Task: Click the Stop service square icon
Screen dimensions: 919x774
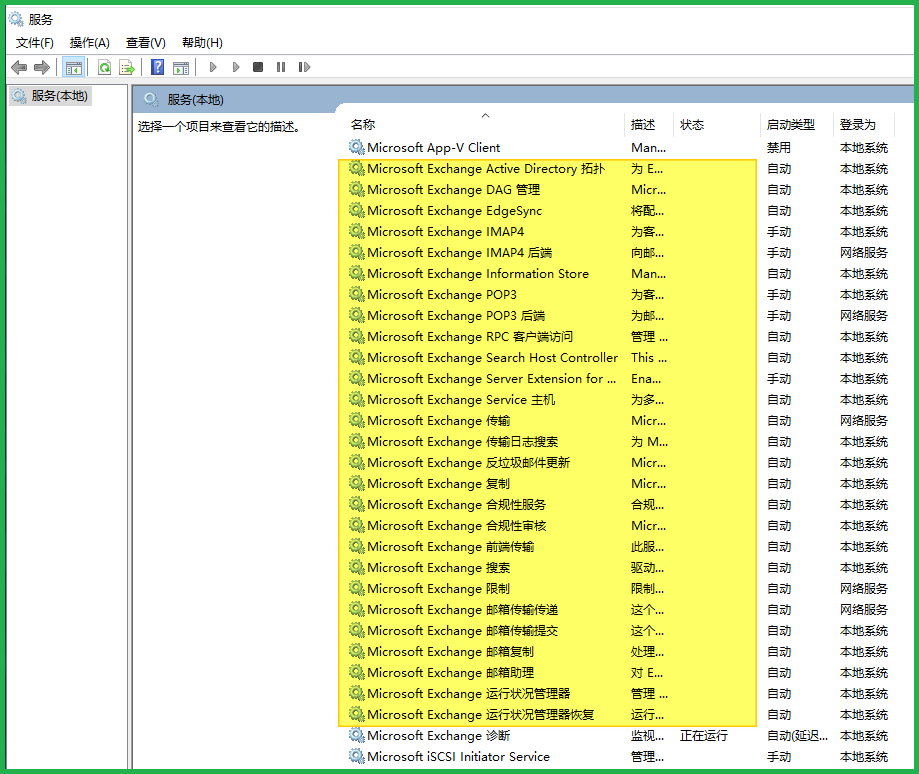Action: click(x=258, y=67)
